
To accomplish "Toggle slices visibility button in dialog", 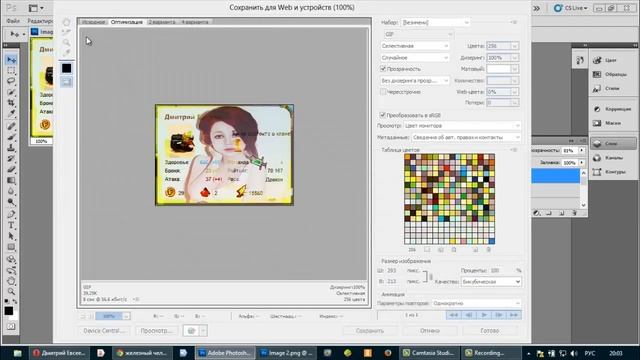I will click(x=67, y=82).
